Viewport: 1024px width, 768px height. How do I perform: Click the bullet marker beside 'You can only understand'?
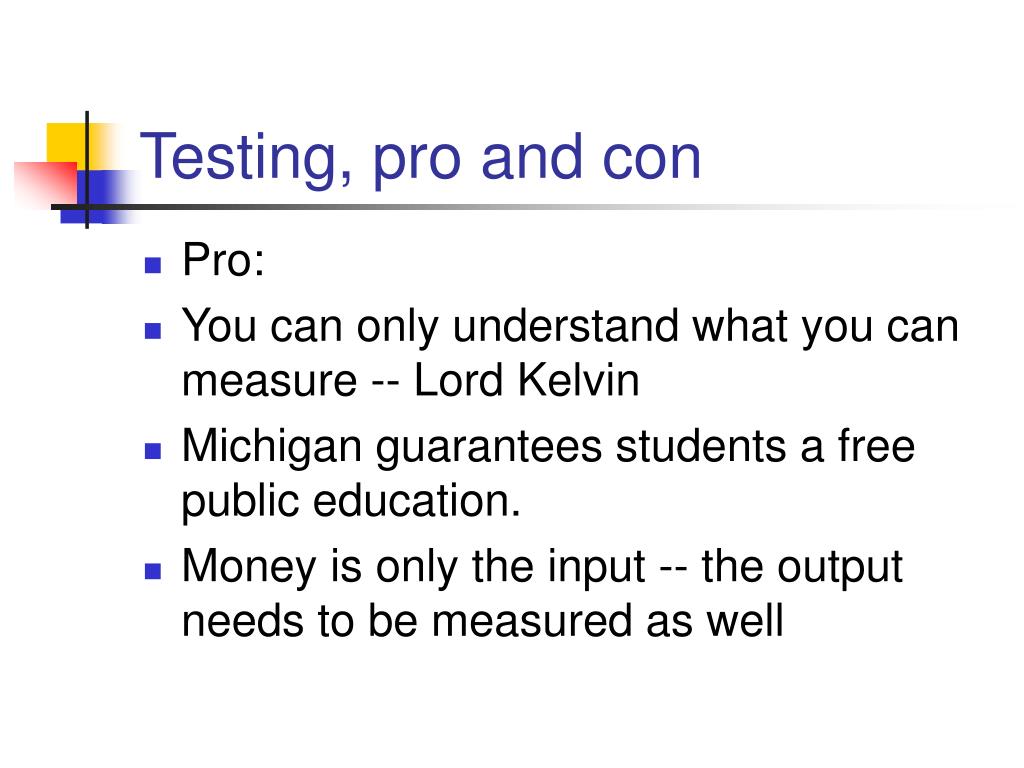[x=153, y=330]
